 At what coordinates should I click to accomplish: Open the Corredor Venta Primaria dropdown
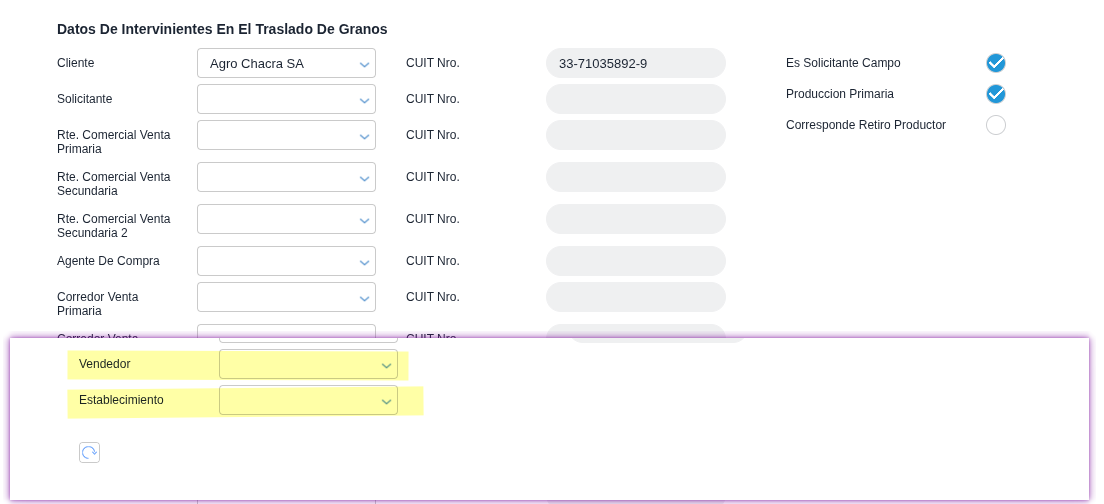(286, 297)
